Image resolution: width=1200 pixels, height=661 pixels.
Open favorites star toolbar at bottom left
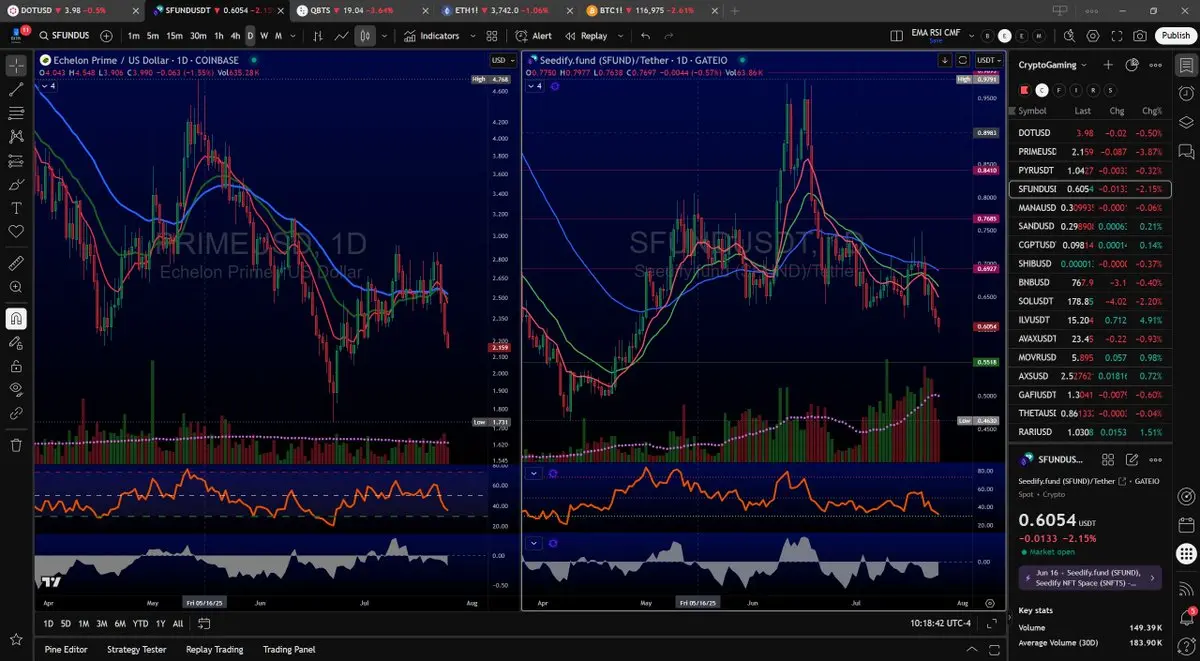[x=16, y=638]
